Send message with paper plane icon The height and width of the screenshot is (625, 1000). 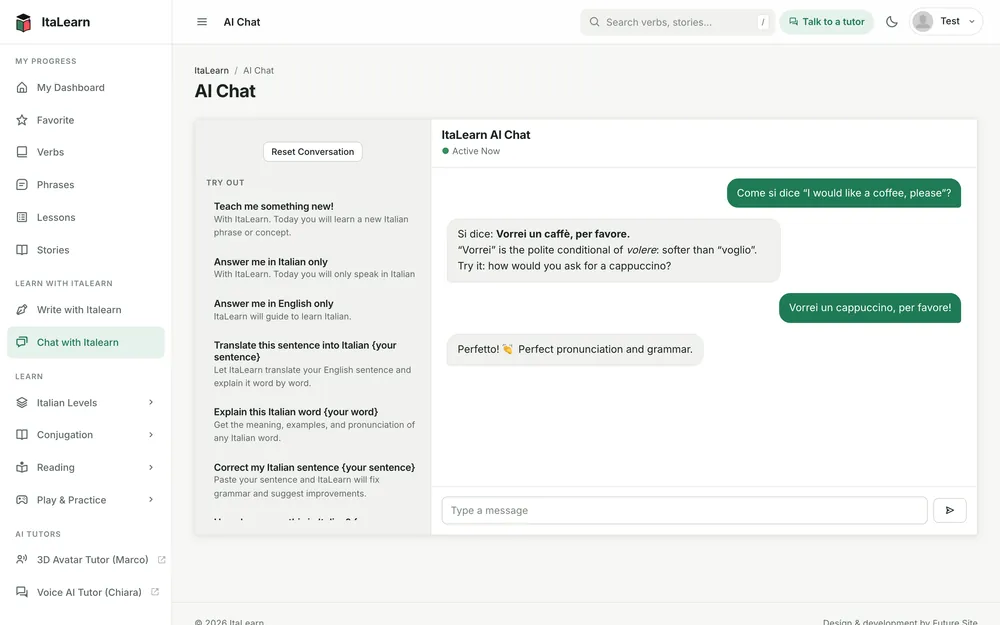[950, 510]
